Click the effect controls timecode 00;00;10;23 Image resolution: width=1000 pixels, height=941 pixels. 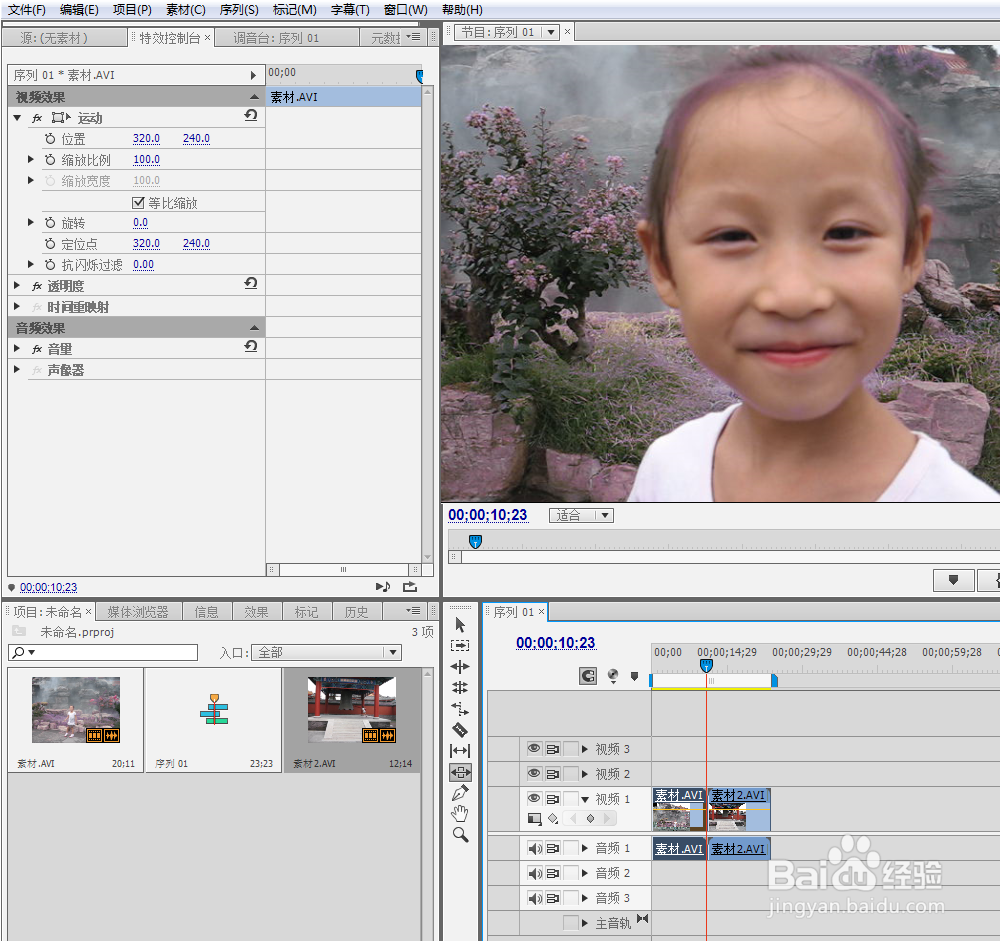click(48, 587)
